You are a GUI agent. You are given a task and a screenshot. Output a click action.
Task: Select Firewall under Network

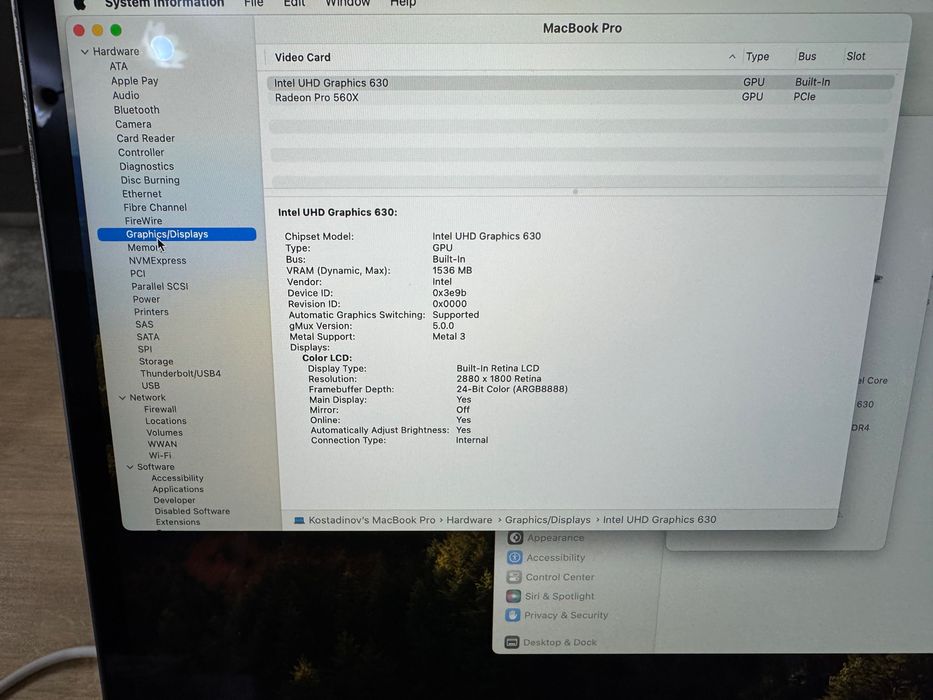click(160, 410)
